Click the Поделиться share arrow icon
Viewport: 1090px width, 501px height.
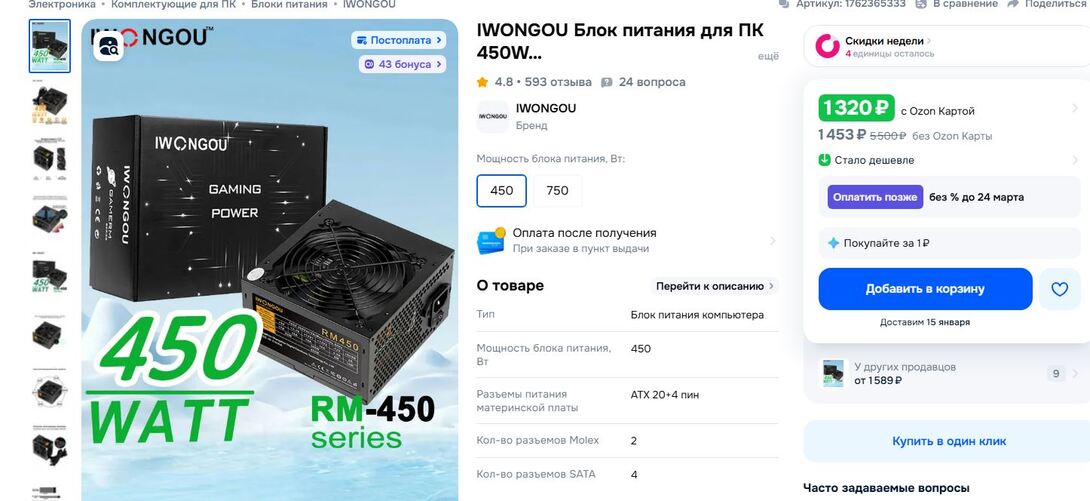(1013, 3)
